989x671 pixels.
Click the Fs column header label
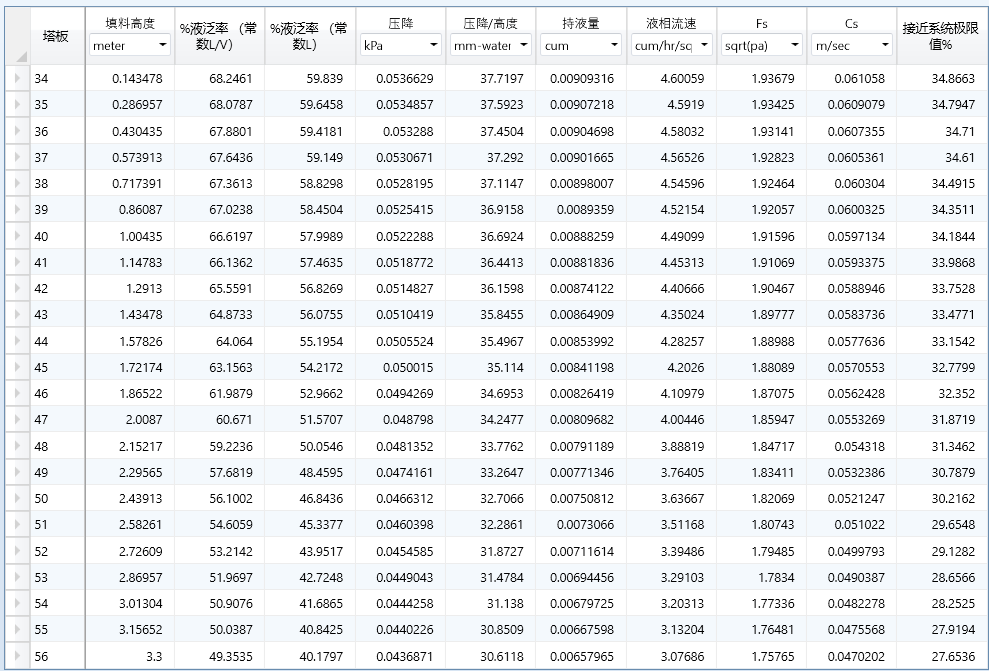[761, 23]
